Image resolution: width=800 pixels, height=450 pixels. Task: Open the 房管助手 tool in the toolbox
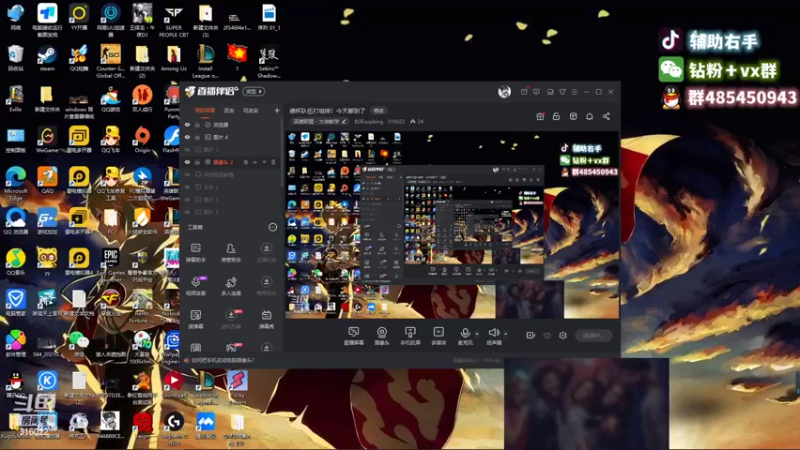pyautogui.click(x=231, y=252)
